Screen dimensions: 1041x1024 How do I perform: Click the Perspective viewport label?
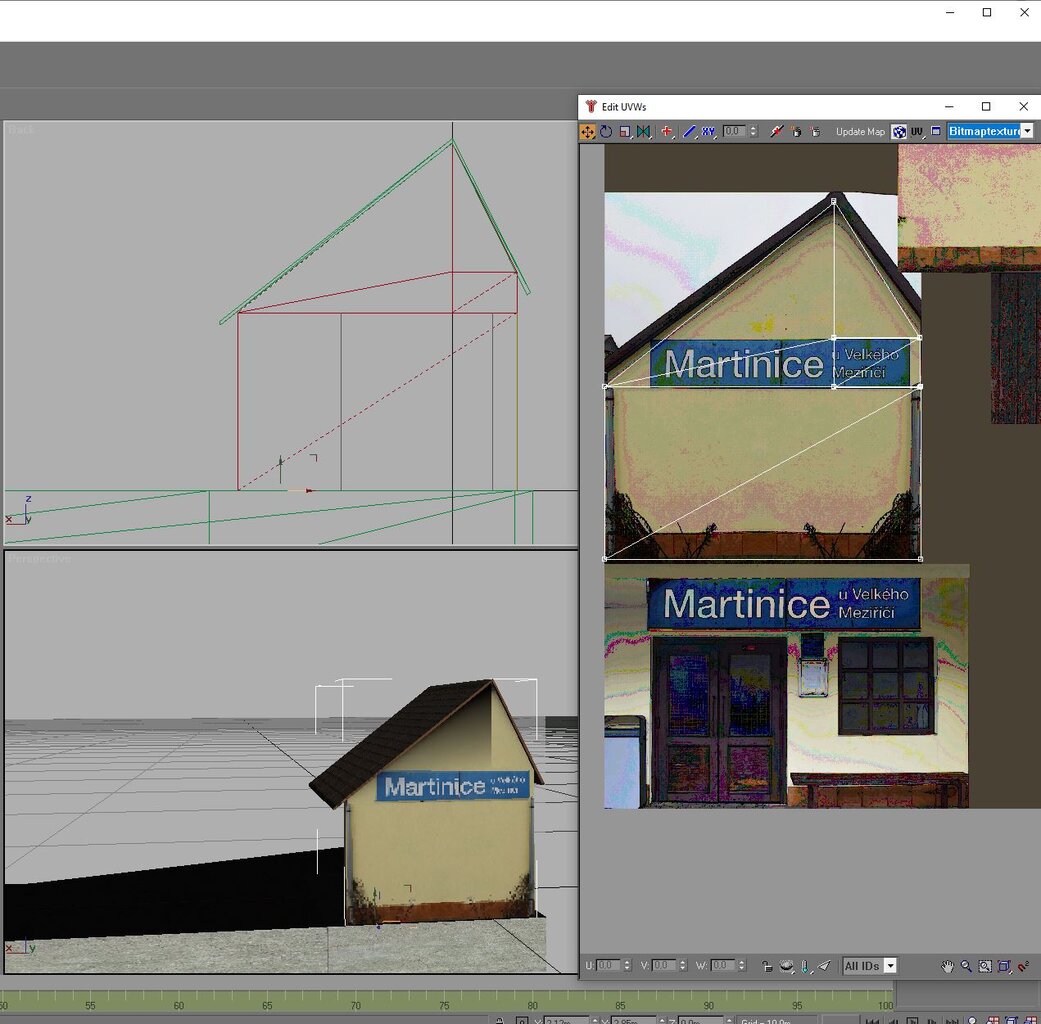[40, 559]
